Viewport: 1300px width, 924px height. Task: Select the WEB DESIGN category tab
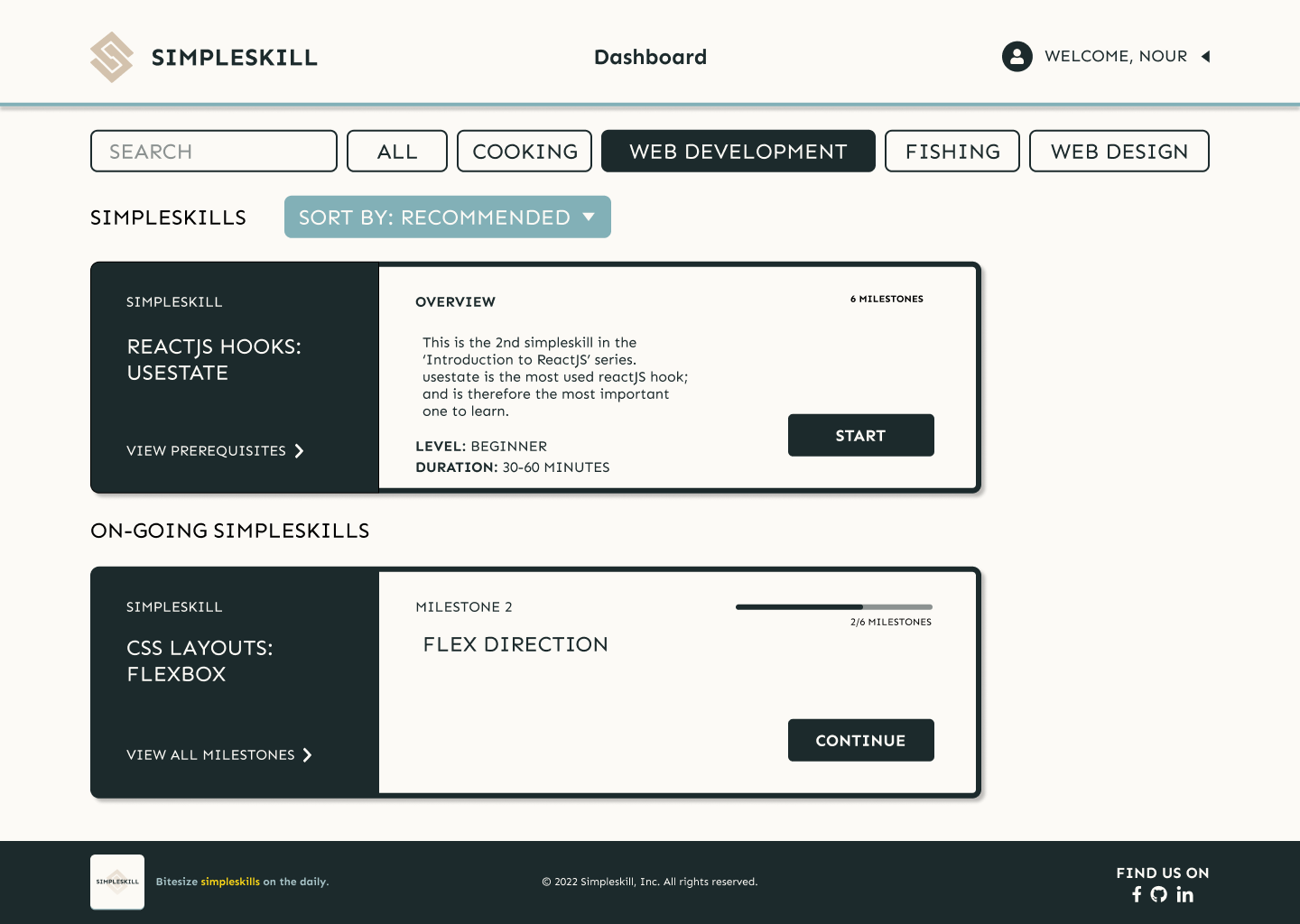coord(1119,151)
